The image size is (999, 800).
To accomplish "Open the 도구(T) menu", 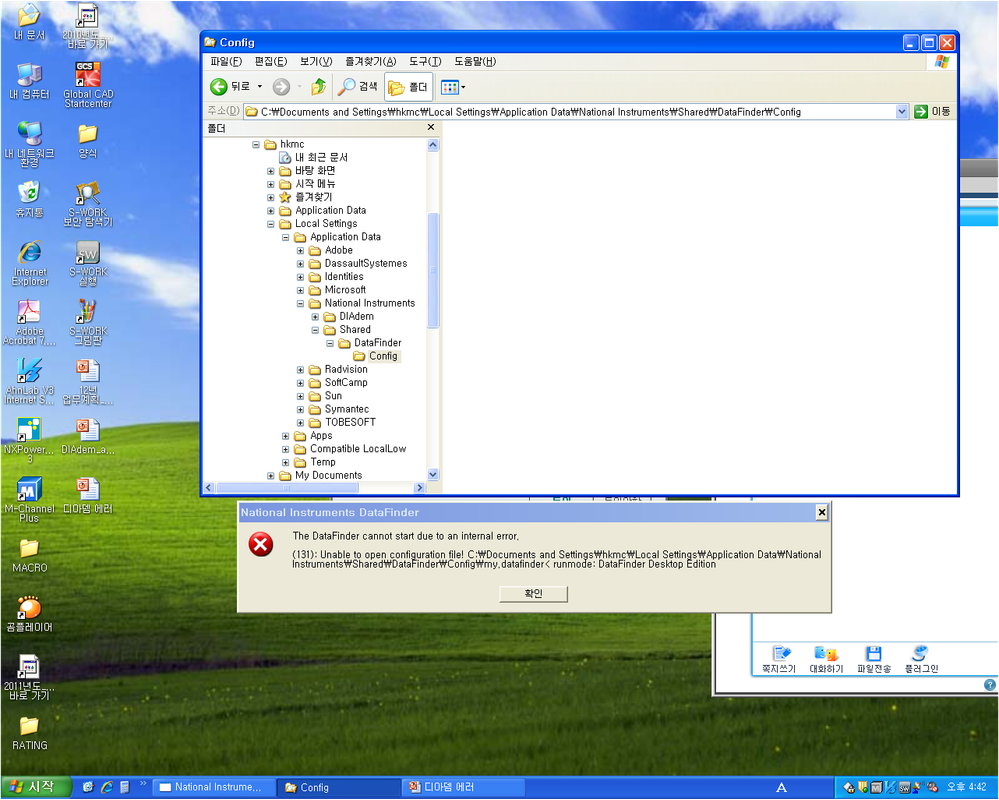I will click(425, 62).
